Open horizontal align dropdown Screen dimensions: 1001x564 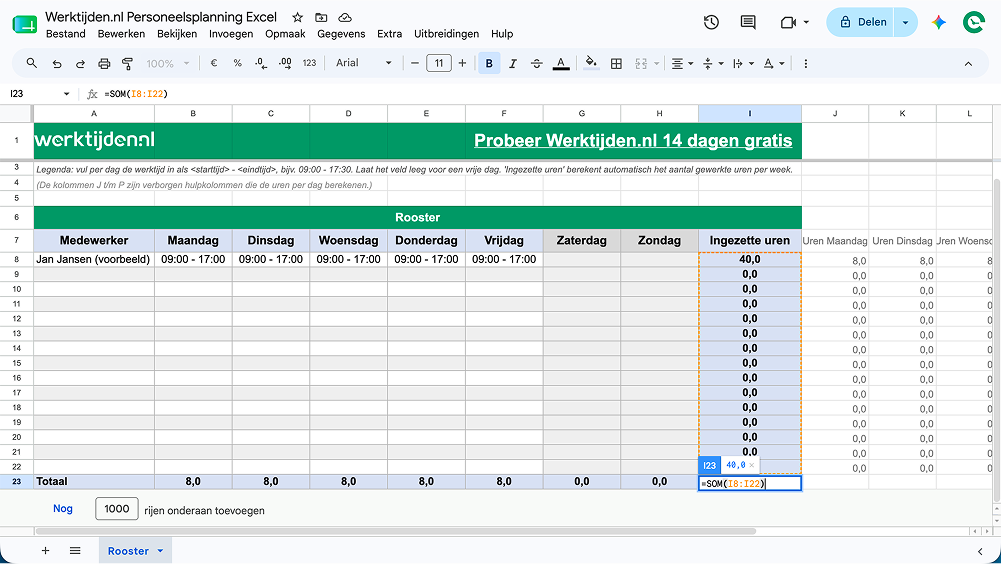tap(682, 63)
